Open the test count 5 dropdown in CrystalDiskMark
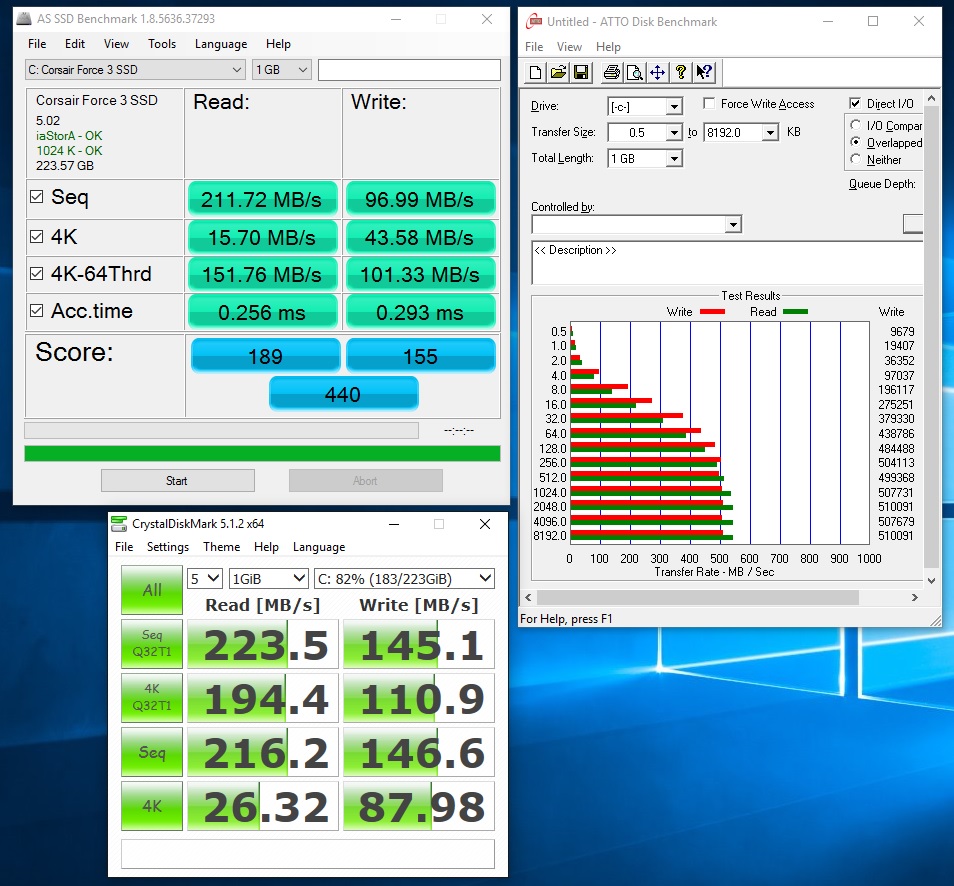 coord(204,578)
